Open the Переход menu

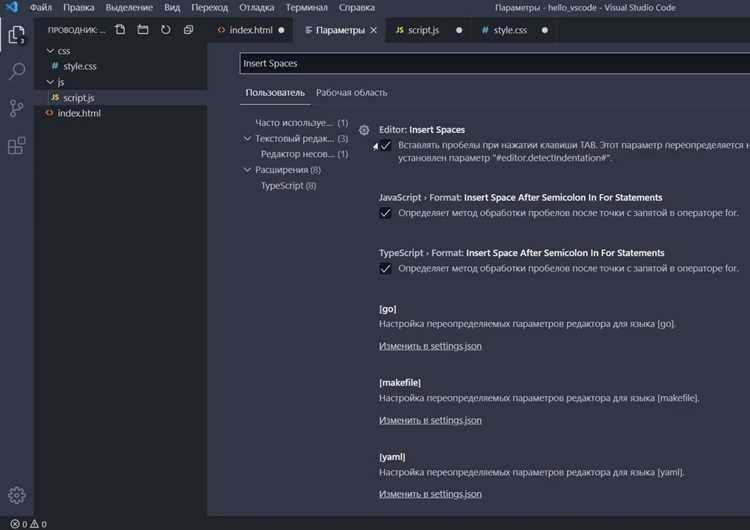210,7
